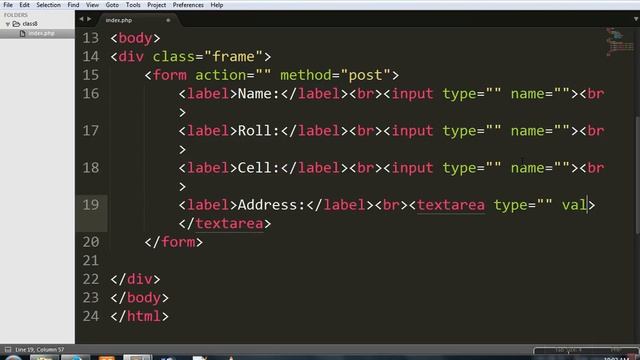Click the 'Roll:' label text
Viewport: 640px width, 360px height.
coord(258,131)
